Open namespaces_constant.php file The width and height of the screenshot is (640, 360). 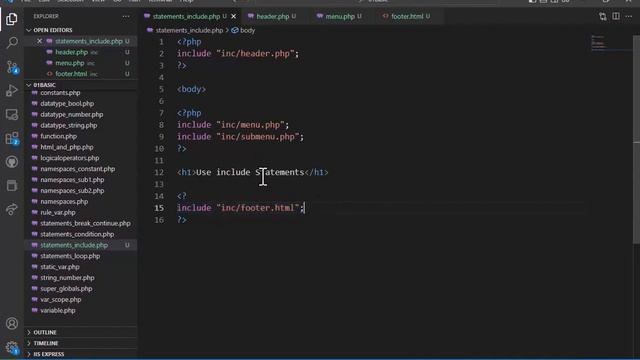pyautogui.click(x=78, y=169)
